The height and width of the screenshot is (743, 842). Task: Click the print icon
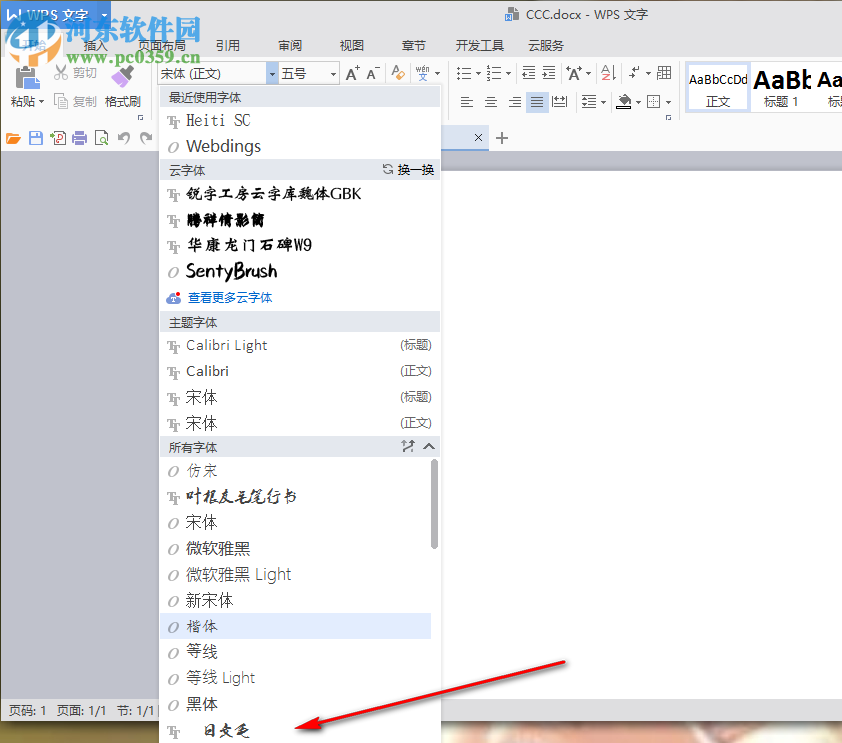[x=79, y=139]
